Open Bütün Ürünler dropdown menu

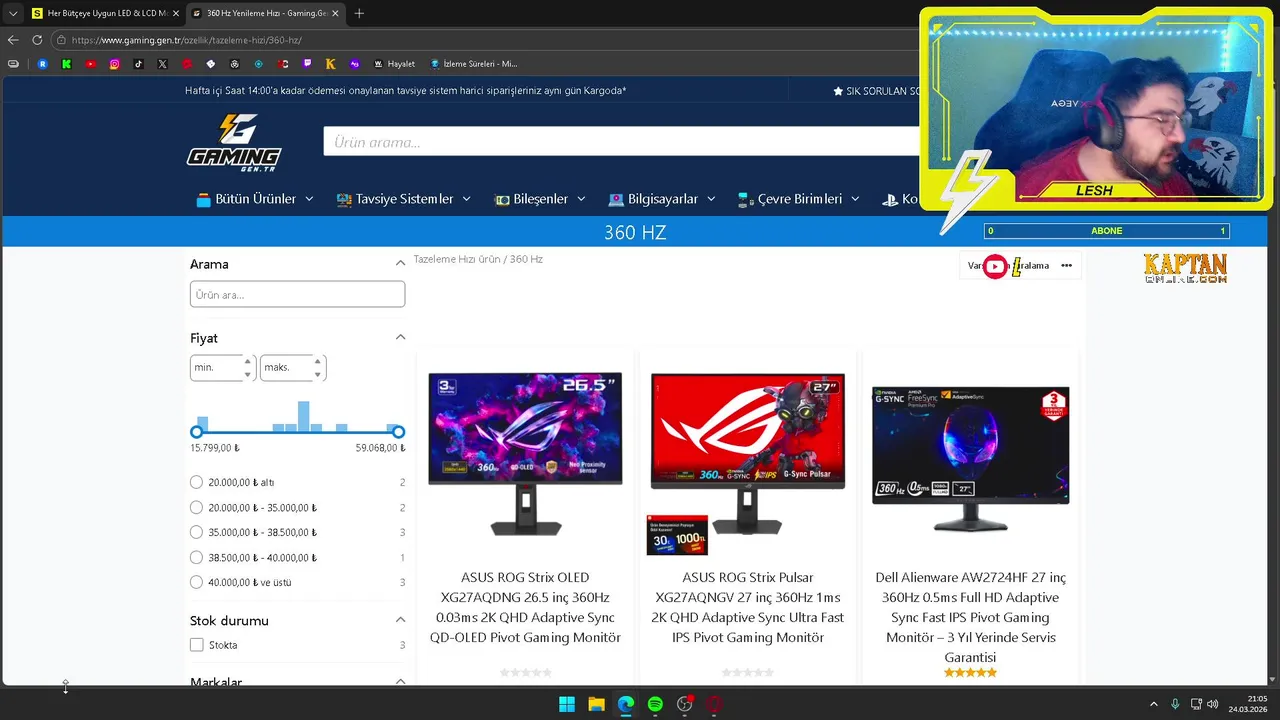pyautogui.click(x=255, y=199)
